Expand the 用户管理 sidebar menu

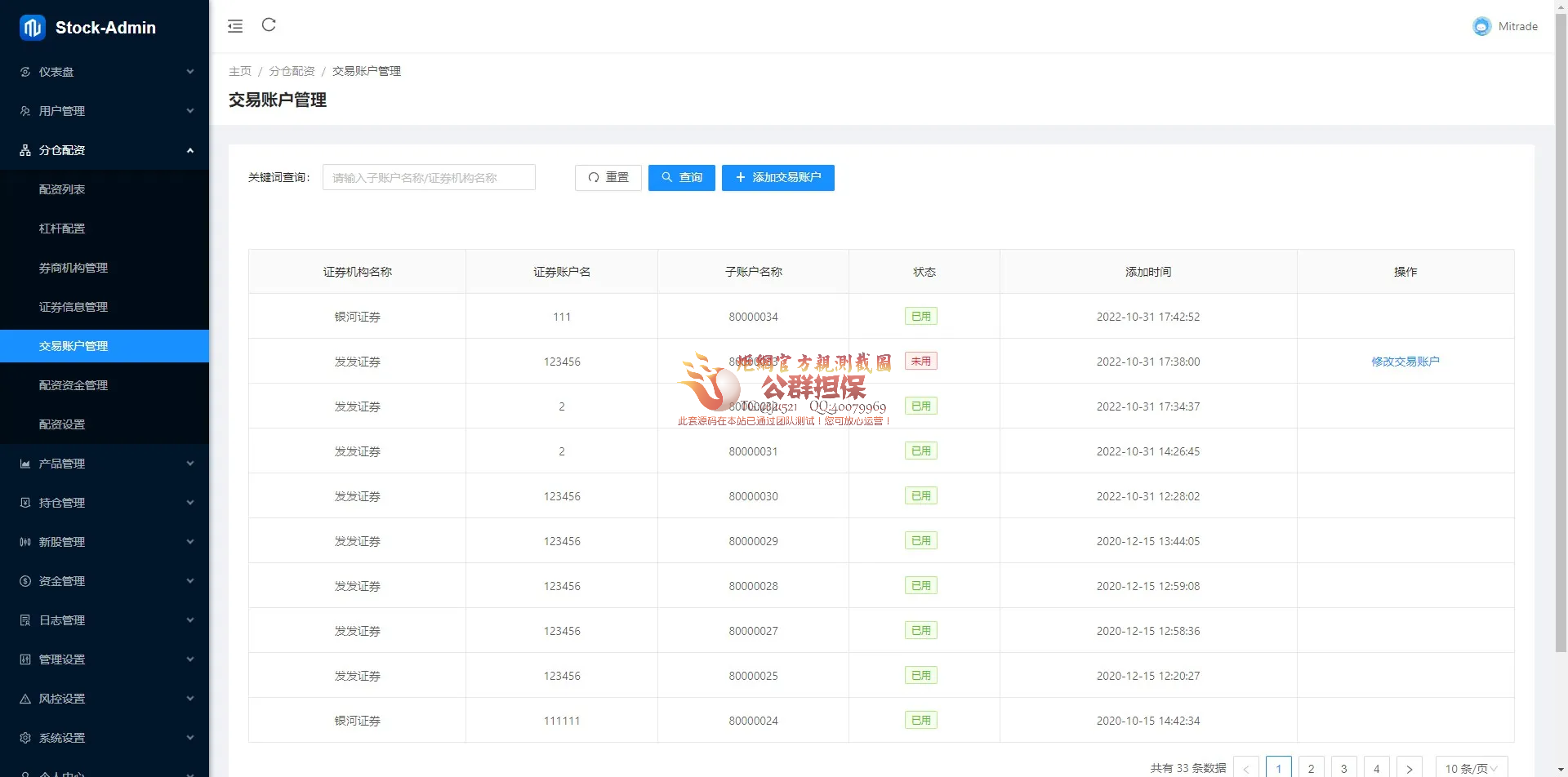(x=105, y=111)
